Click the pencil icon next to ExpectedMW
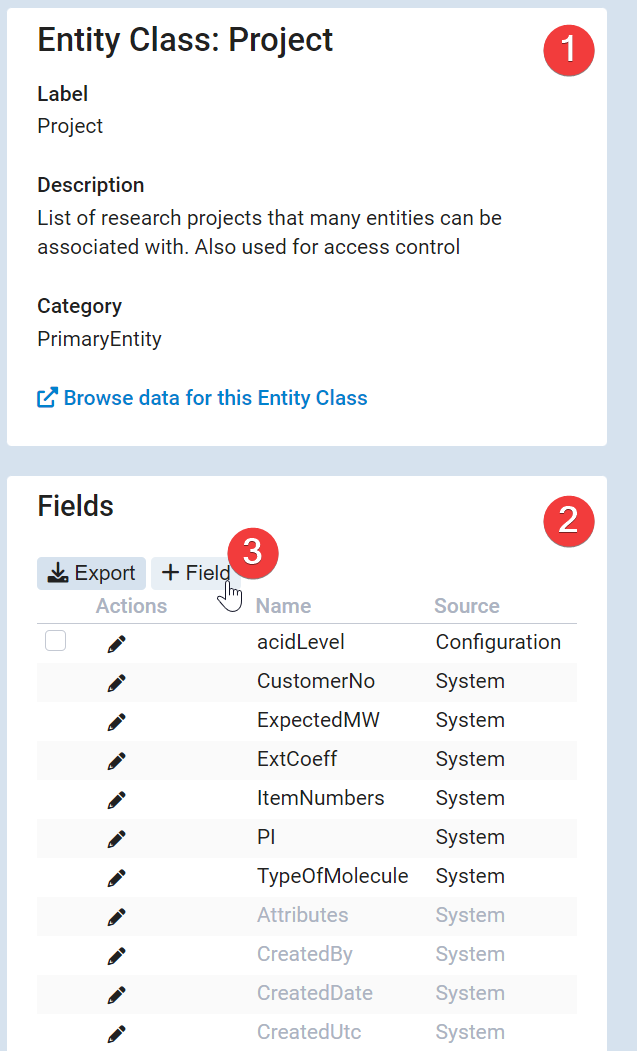Image resolution: width=637 pixels, height=1051 pixels. pyautogui.click(x=117, y=722)
